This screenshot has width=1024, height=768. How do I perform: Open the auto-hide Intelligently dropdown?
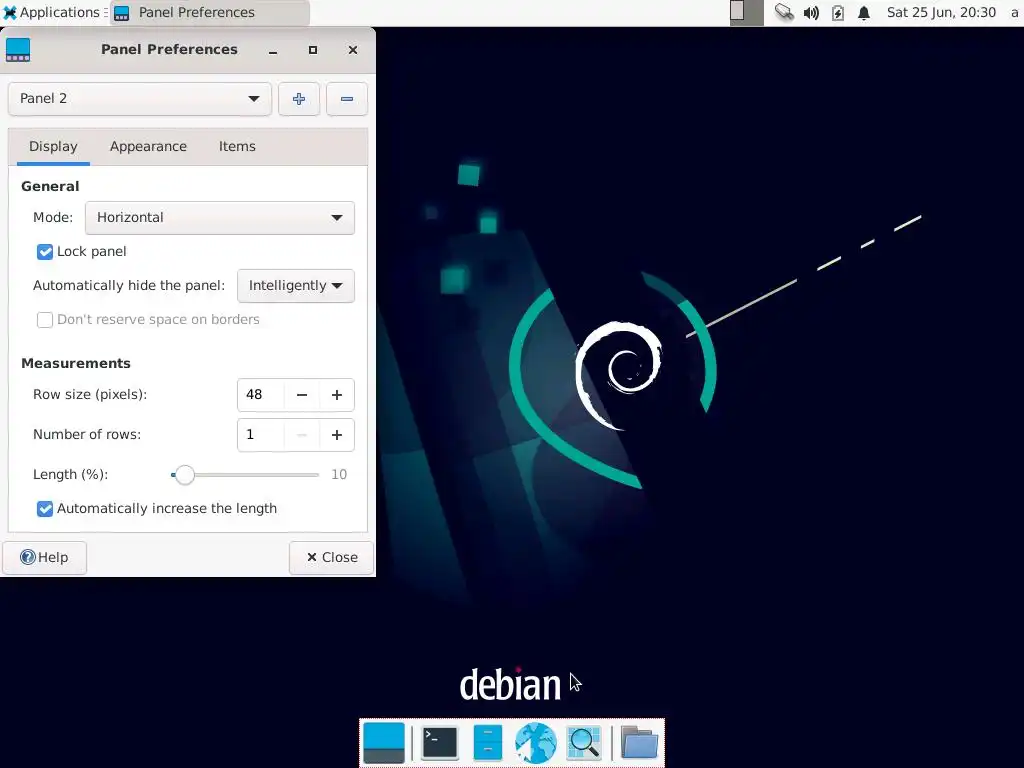tap(296, 285)
